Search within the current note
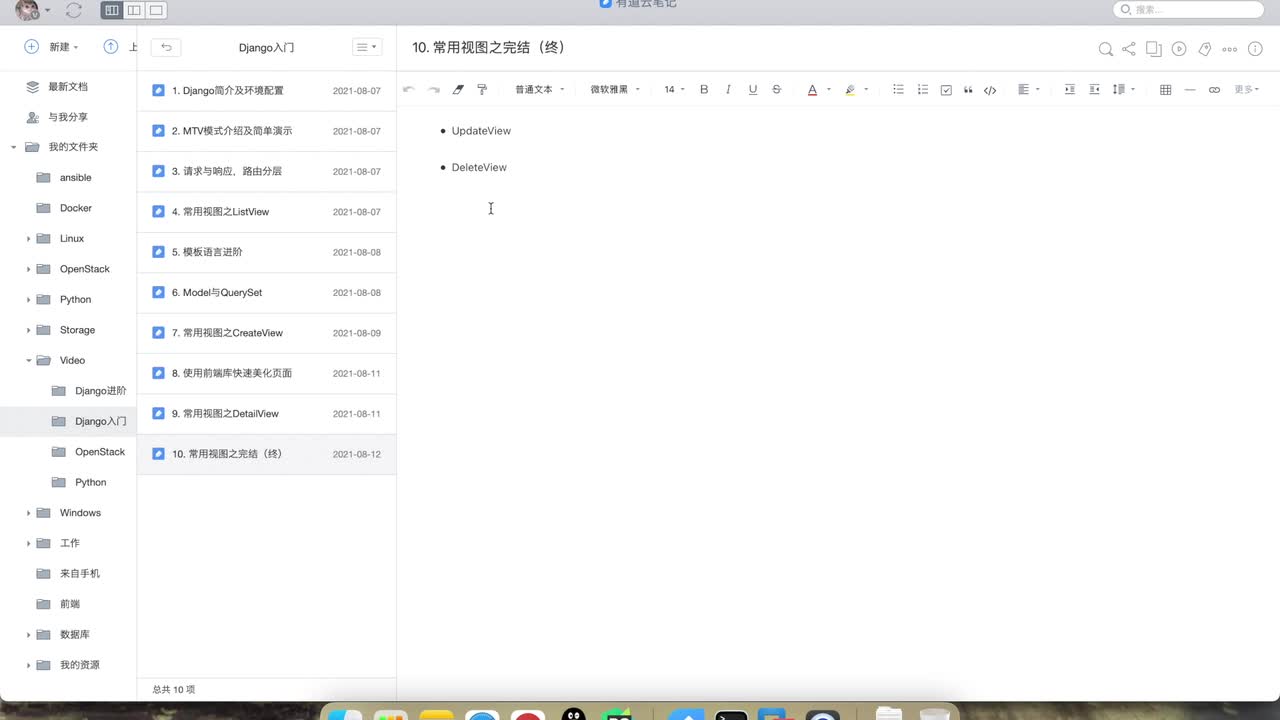 tap(1105, 49)
